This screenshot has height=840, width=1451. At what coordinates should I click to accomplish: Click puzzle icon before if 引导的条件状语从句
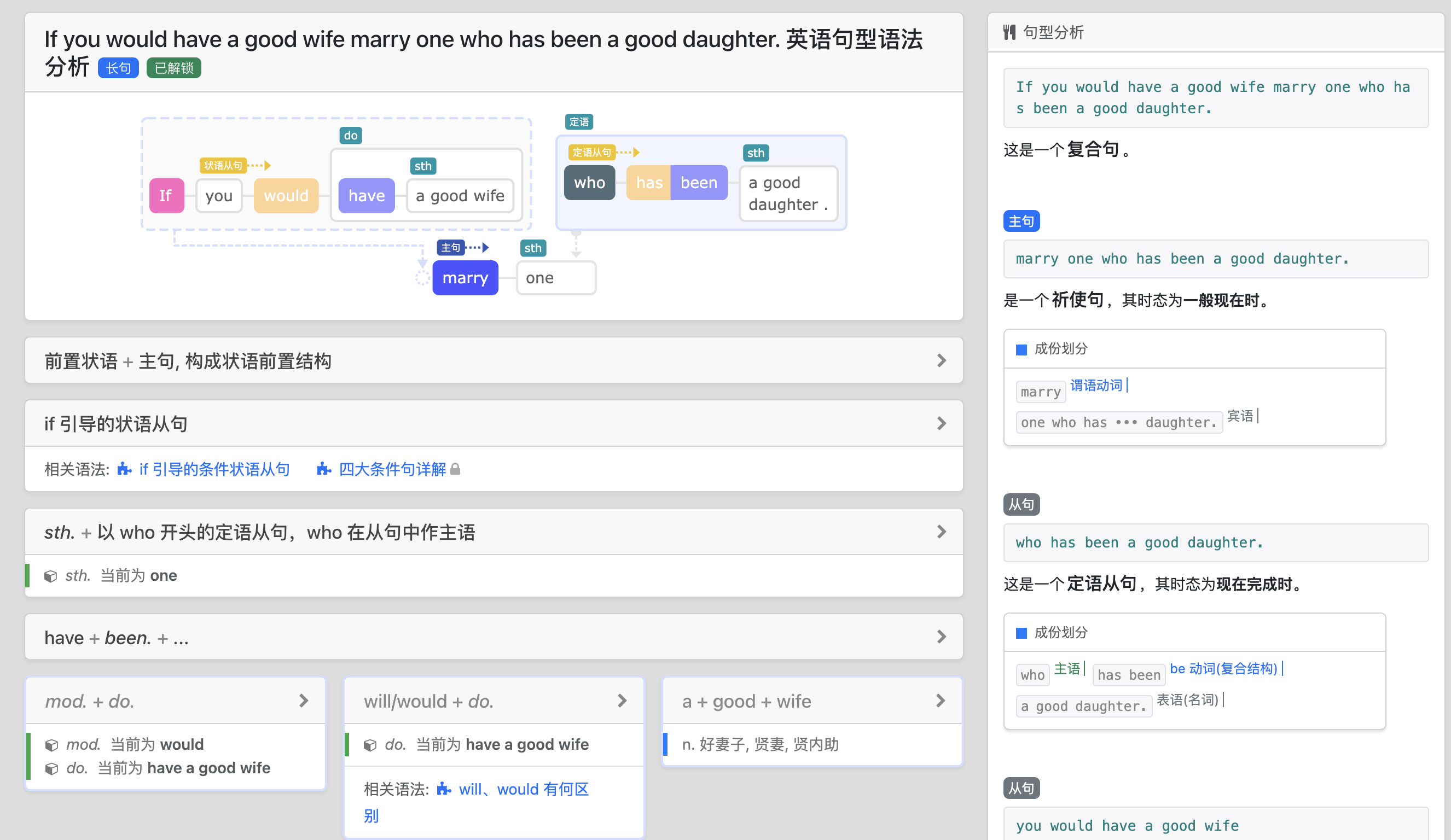click(x=124, y=469)
